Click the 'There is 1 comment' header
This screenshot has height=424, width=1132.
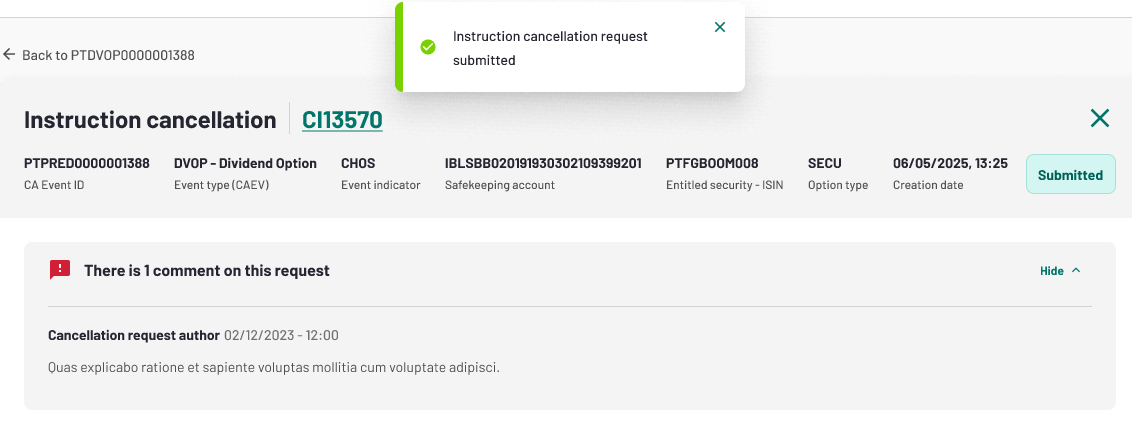[206, 271]
